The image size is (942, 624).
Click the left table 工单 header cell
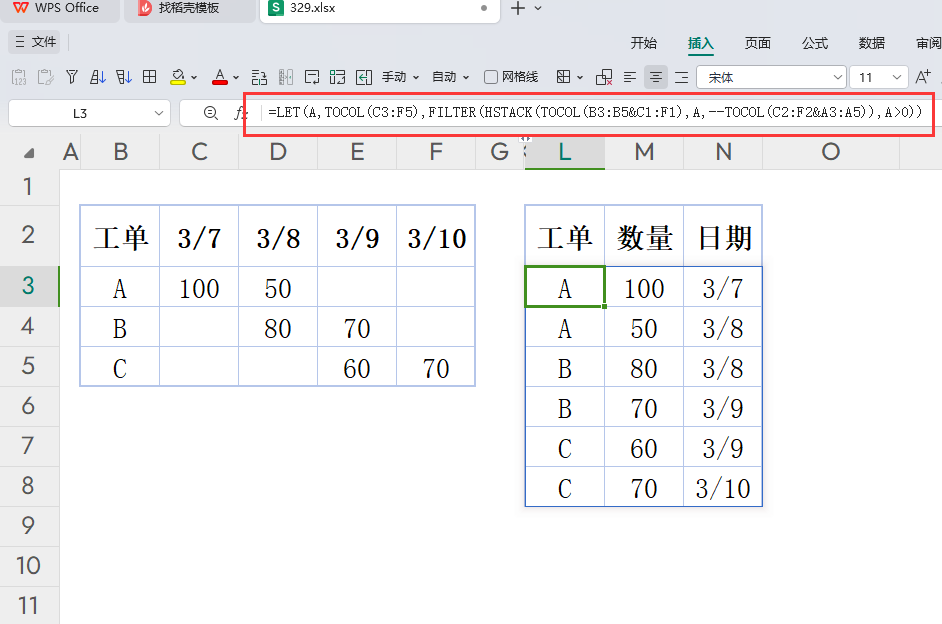(120, 238)
